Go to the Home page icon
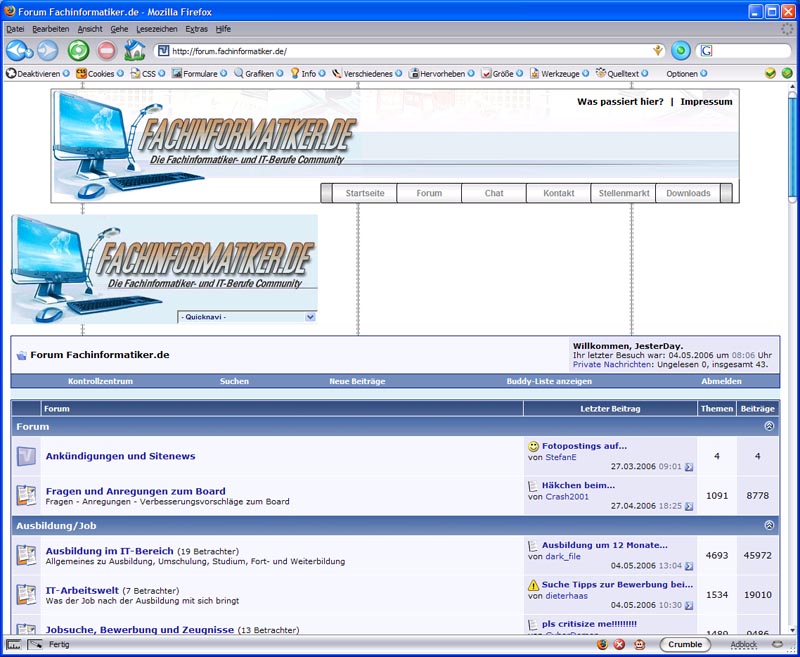The width and height of the screenshot is (800, 657). (x=135, y=50)
